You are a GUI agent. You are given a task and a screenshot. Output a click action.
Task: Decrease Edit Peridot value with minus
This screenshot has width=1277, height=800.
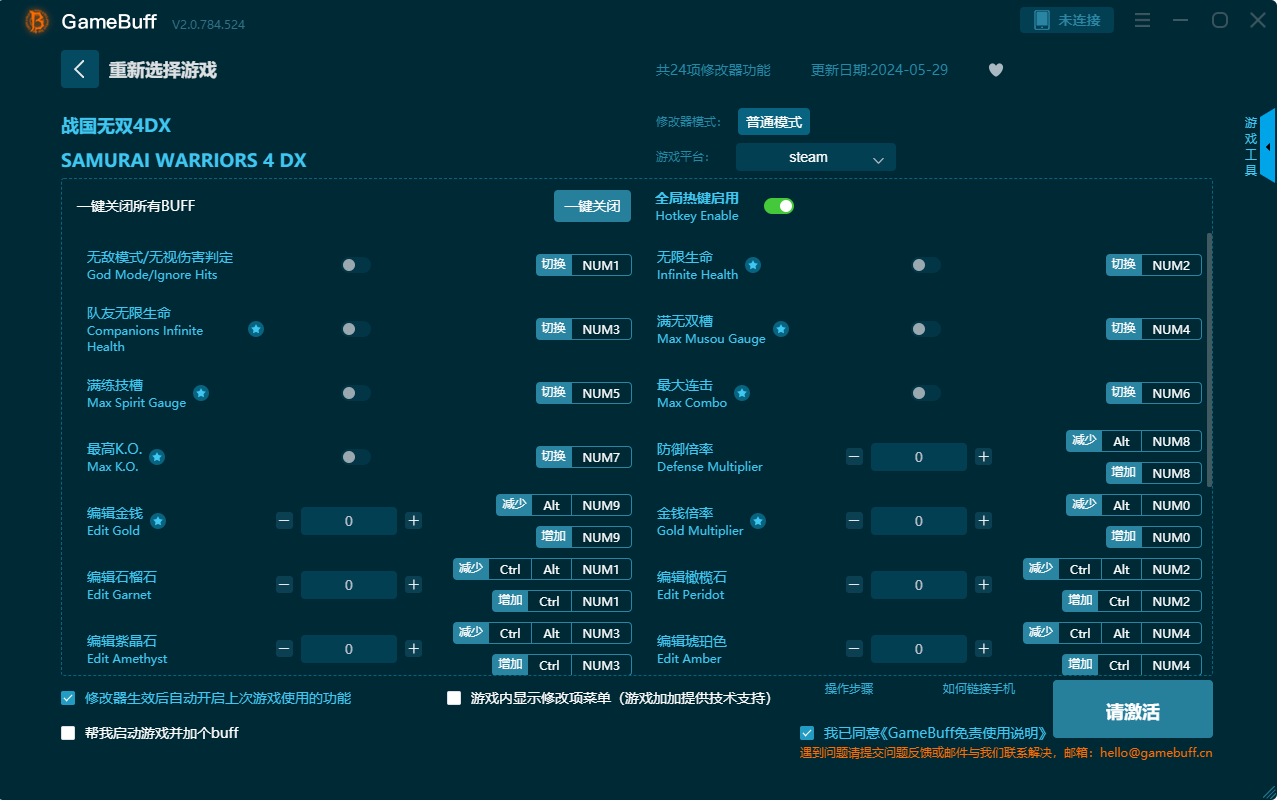click(x=854, y=585)
